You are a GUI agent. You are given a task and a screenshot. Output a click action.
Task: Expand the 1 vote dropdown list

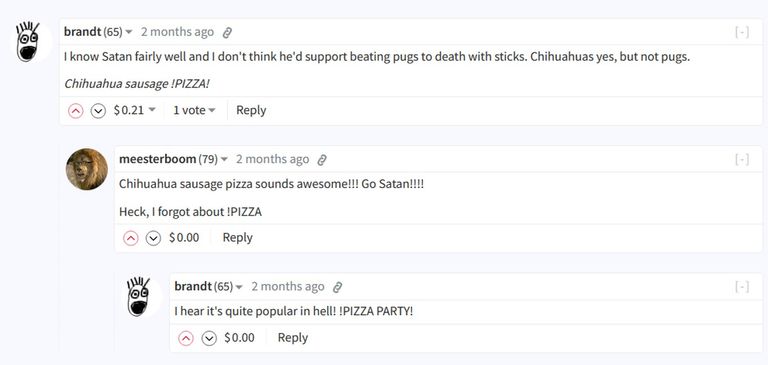(x=194, y=110)
